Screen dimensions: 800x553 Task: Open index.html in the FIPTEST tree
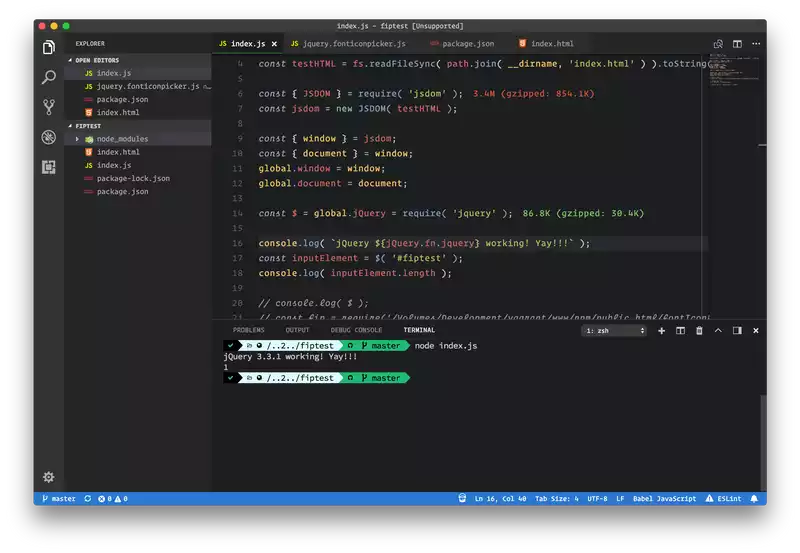tap(138, 152)
